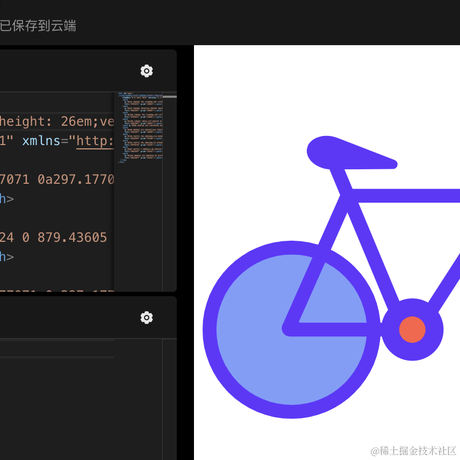Click code text '24 0 879.43605'
The width and height of the screenshot is (460, 460).
[x=53, y=237]
